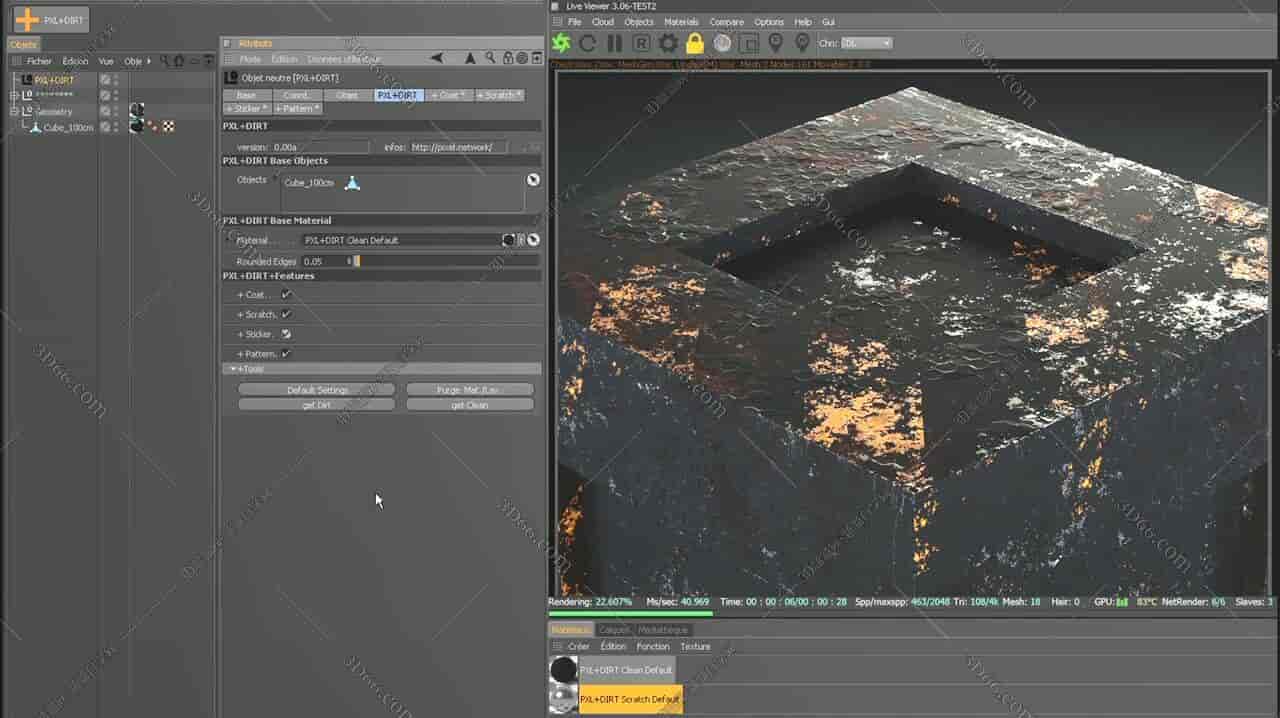Unlock the yellow padlock in the Live Viewer toolbar
This screenshot has width=1280, height=718.
coord(696,43)
